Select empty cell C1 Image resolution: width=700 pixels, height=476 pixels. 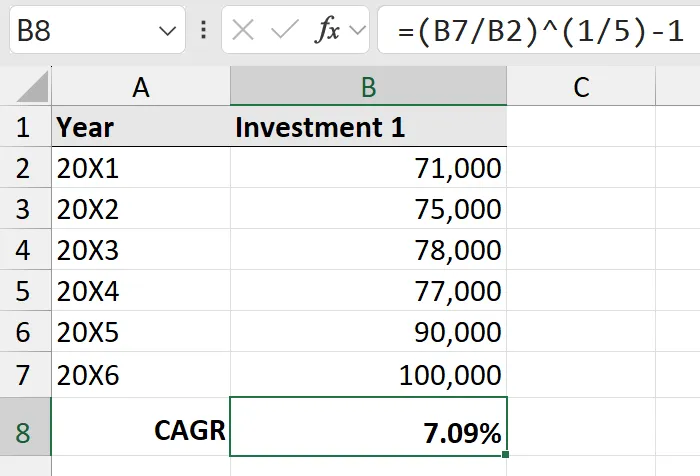(x=581, y=126)
